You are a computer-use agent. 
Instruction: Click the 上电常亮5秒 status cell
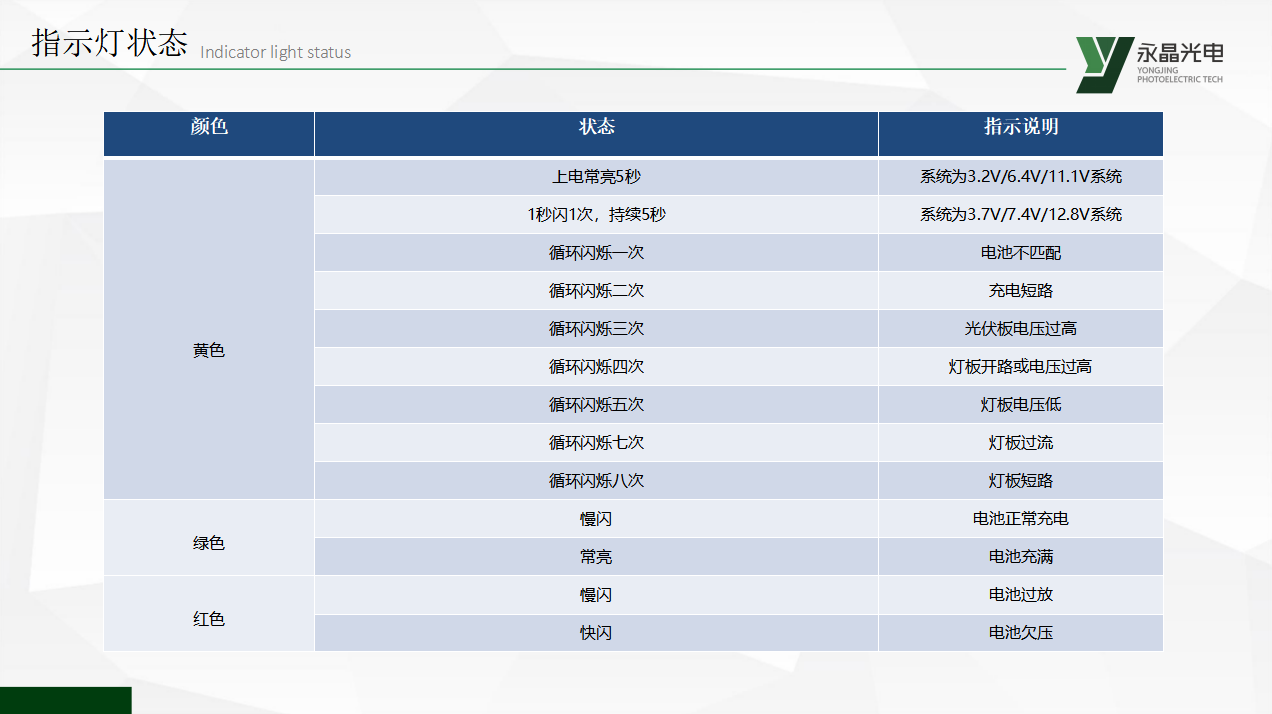point(596,177)
